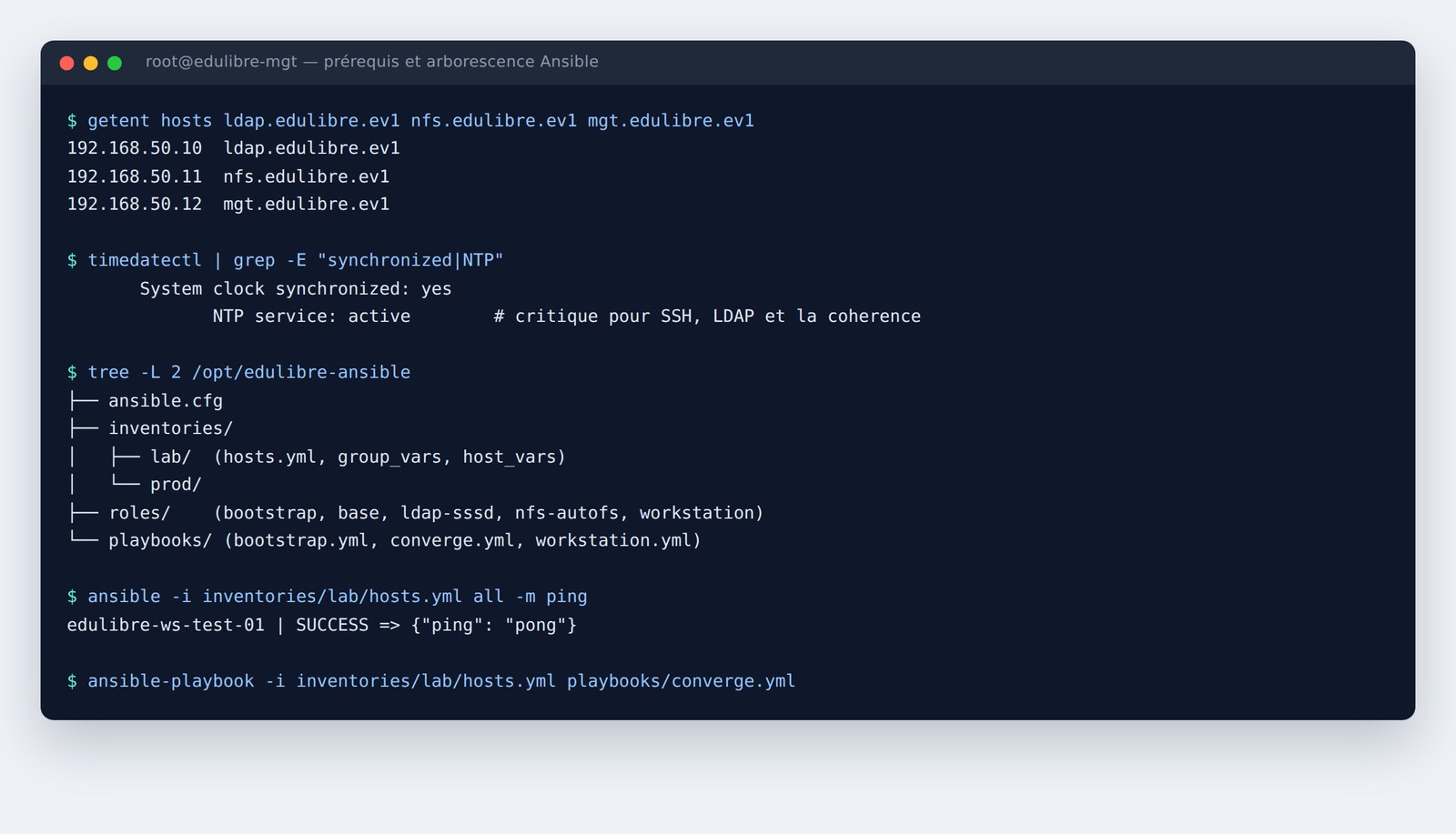Click the "timedatectl | grep -E" command line

click(285, 261)
